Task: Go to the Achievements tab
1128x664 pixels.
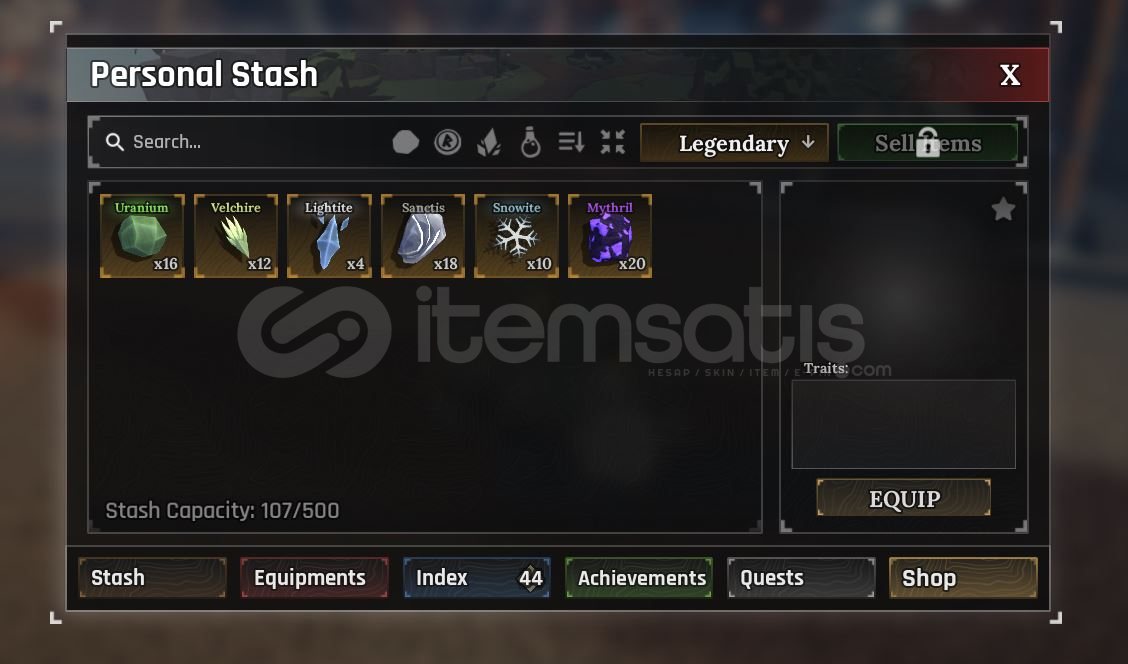Action: [x=639, y=578]
